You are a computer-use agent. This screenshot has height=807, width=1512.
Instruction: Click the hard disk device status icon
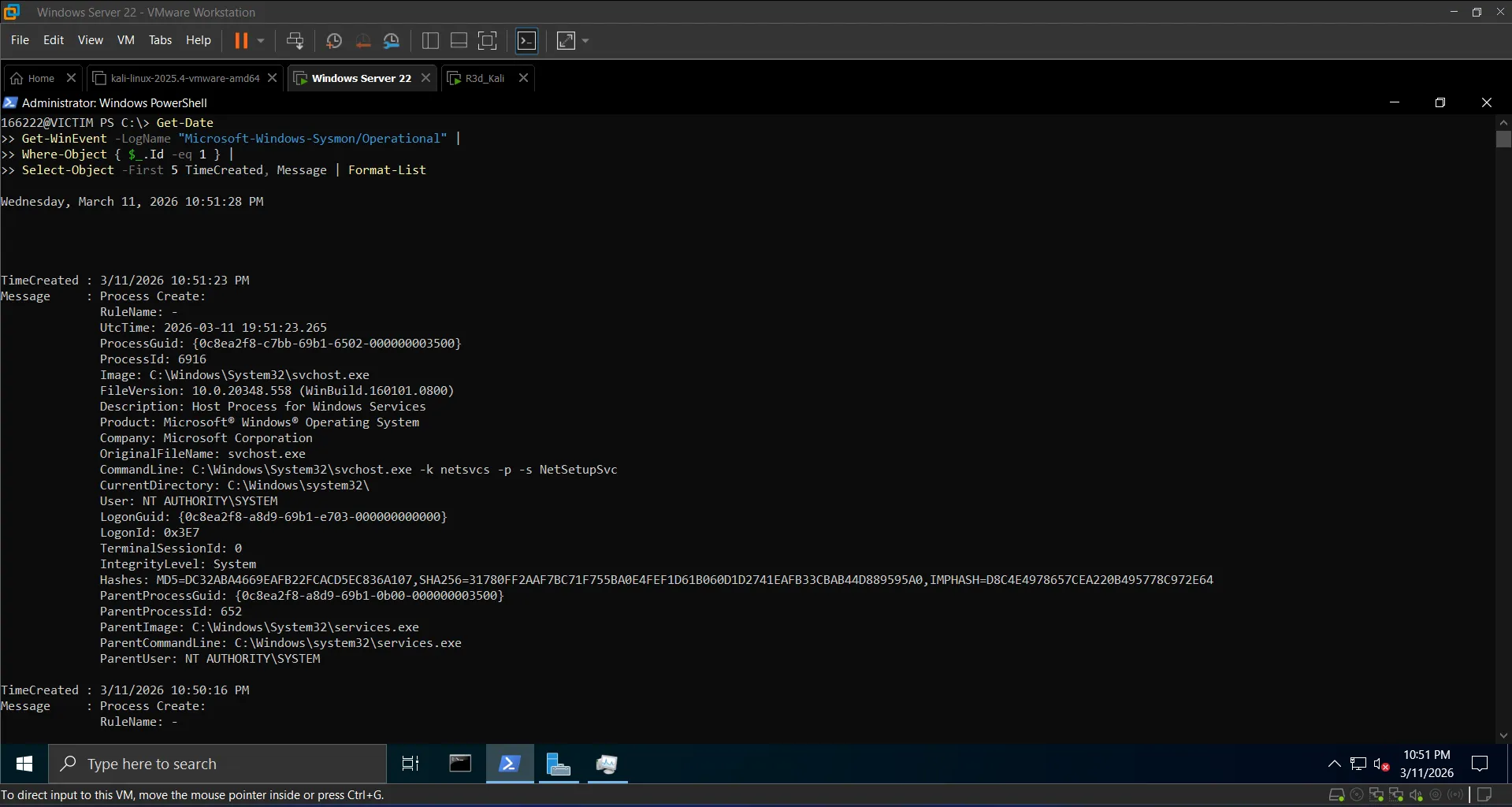point(1336,795)
